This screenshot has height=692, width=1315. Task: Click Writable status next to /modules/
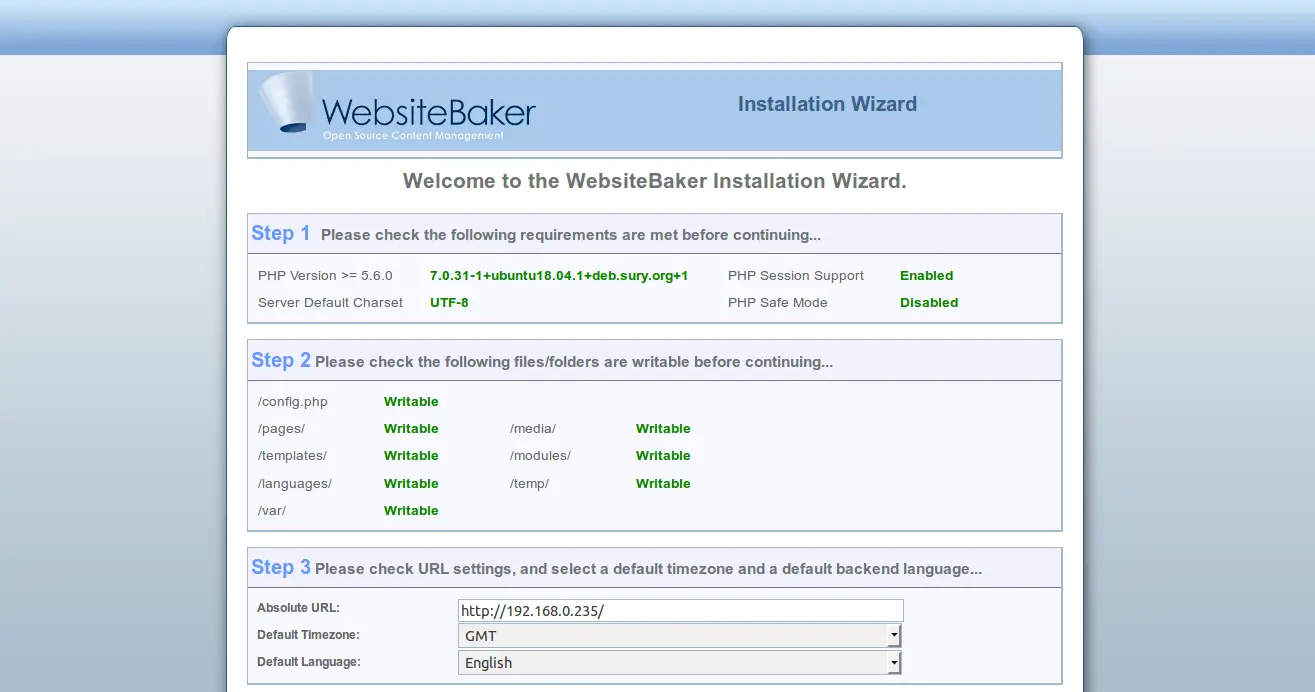coord(663,456)
